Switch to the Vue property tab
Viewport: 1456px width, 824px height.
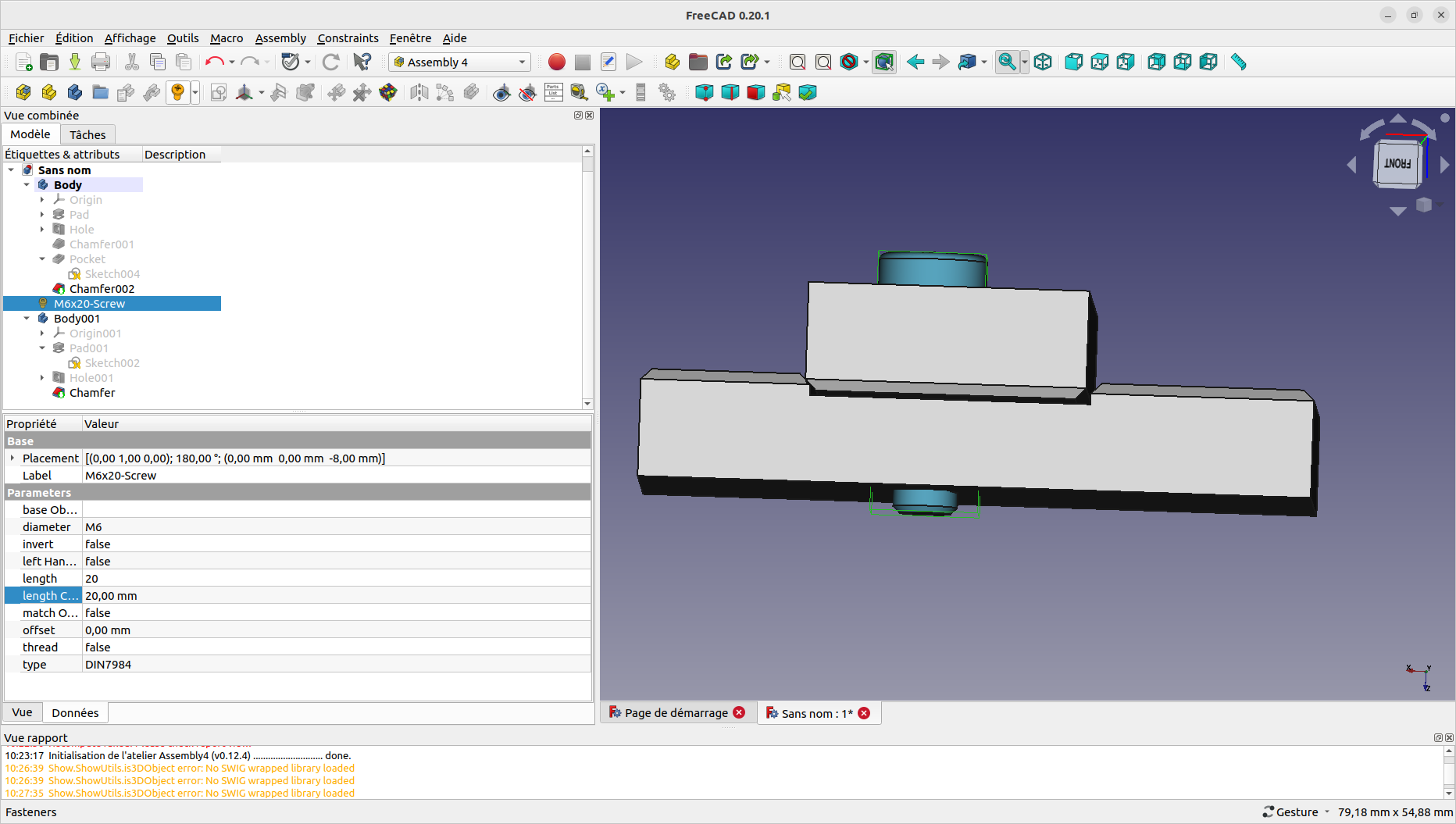[23, 712]
